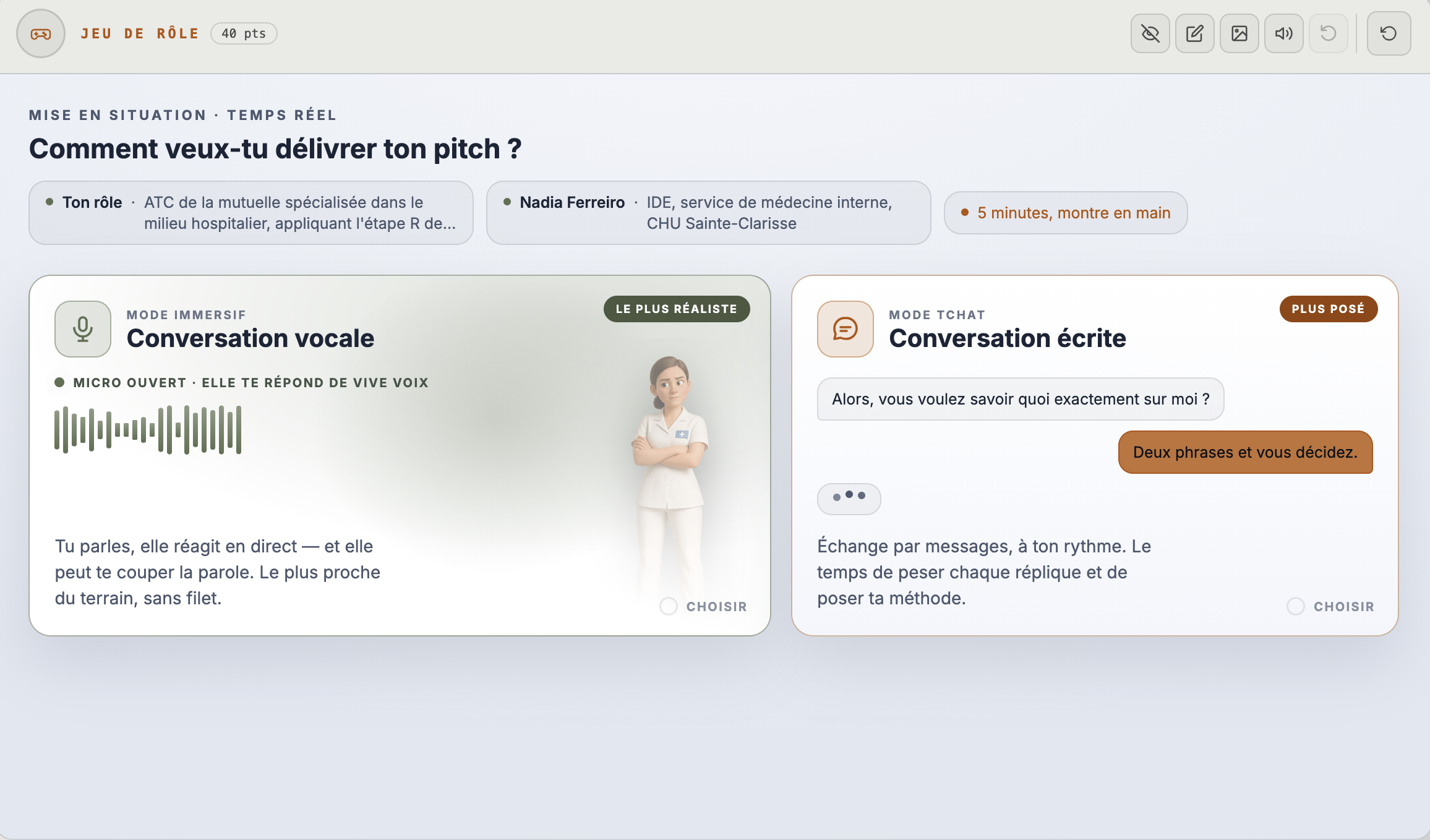This screenshot has height=840, width=1430.
Task: Open the Ton rôle info chip
Action: [x=251, y=213]
